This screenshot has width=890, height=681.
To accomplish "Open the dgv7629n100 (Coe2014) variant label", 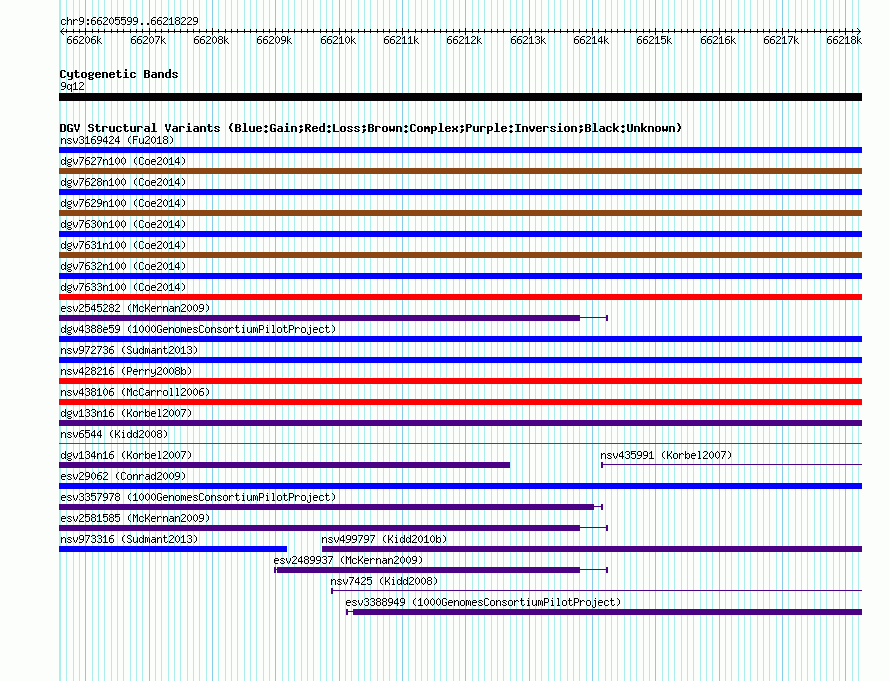I will pyautogui.click(x=123, y=203).
